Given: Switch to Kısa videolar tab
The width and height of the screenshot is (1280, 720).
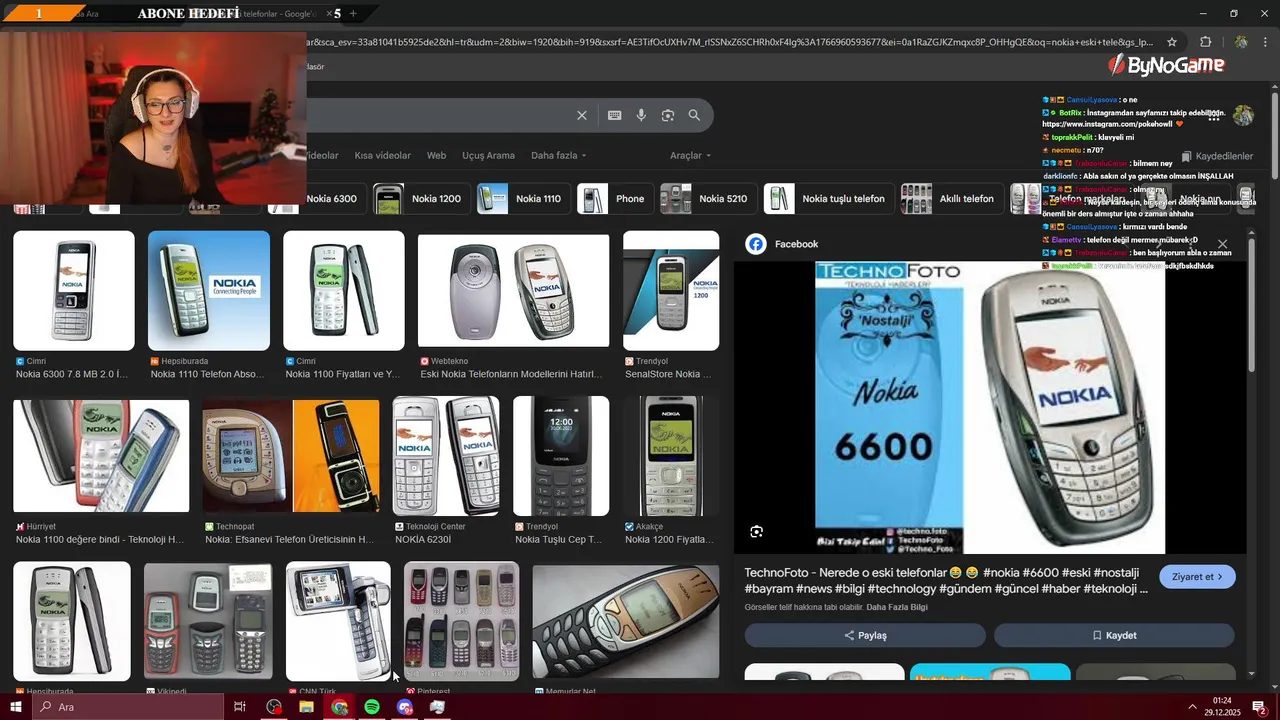Looking at the screenshot, I should 382,155.
